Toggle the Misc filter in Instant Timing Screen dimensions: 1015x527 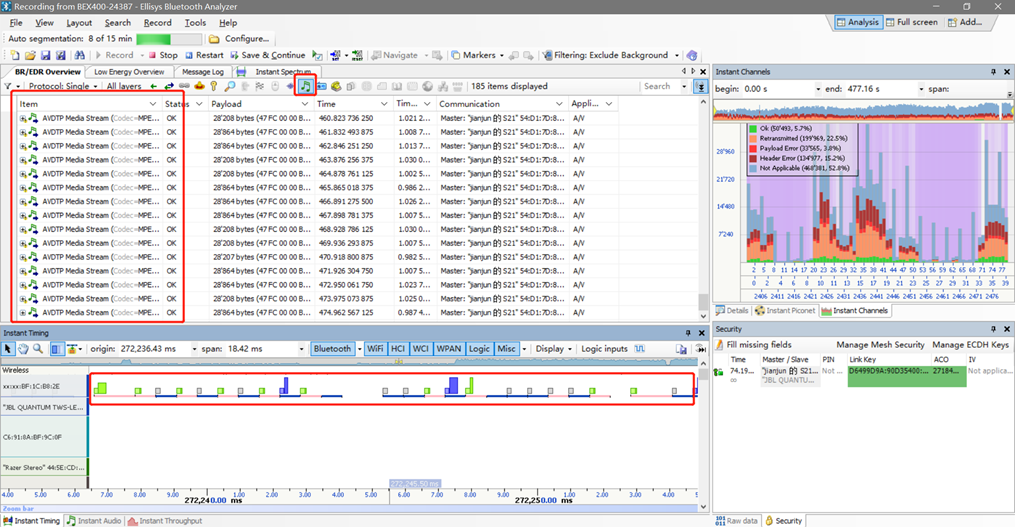point(506,349)
